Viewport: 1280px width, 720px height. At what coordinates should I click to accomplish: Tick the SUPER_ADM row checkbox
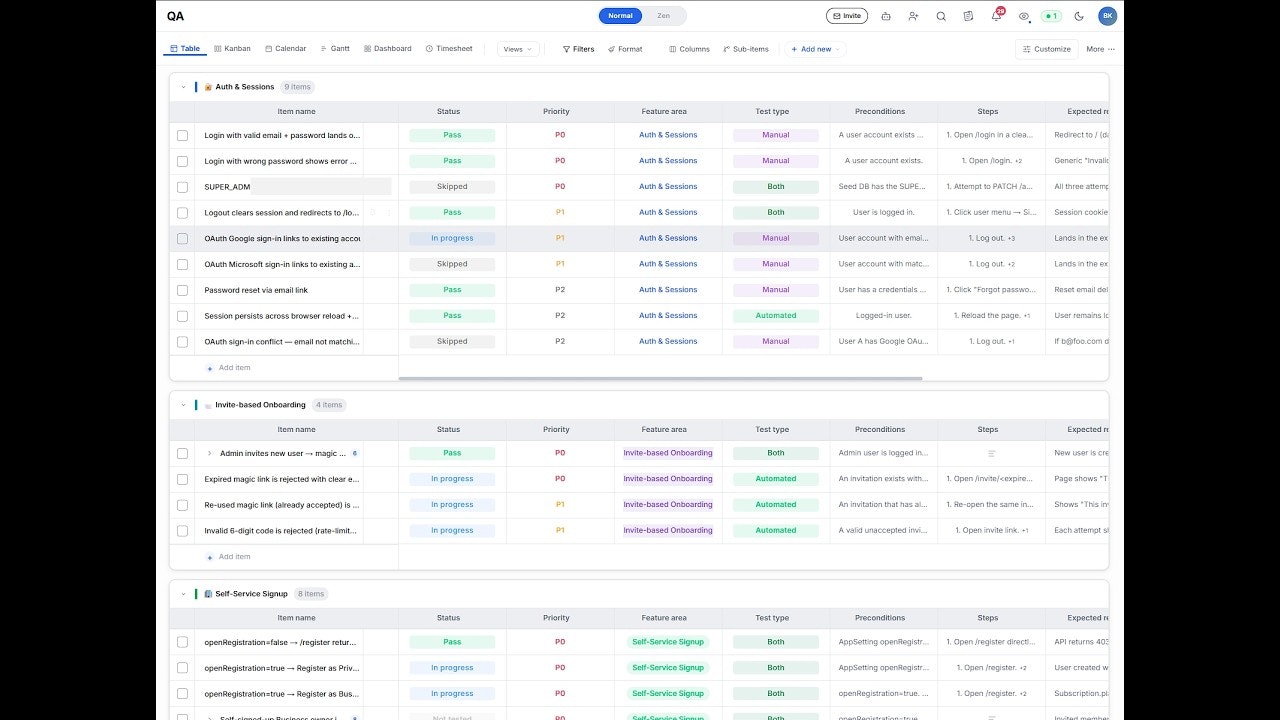pyautogui.click(x=182, y=187)
